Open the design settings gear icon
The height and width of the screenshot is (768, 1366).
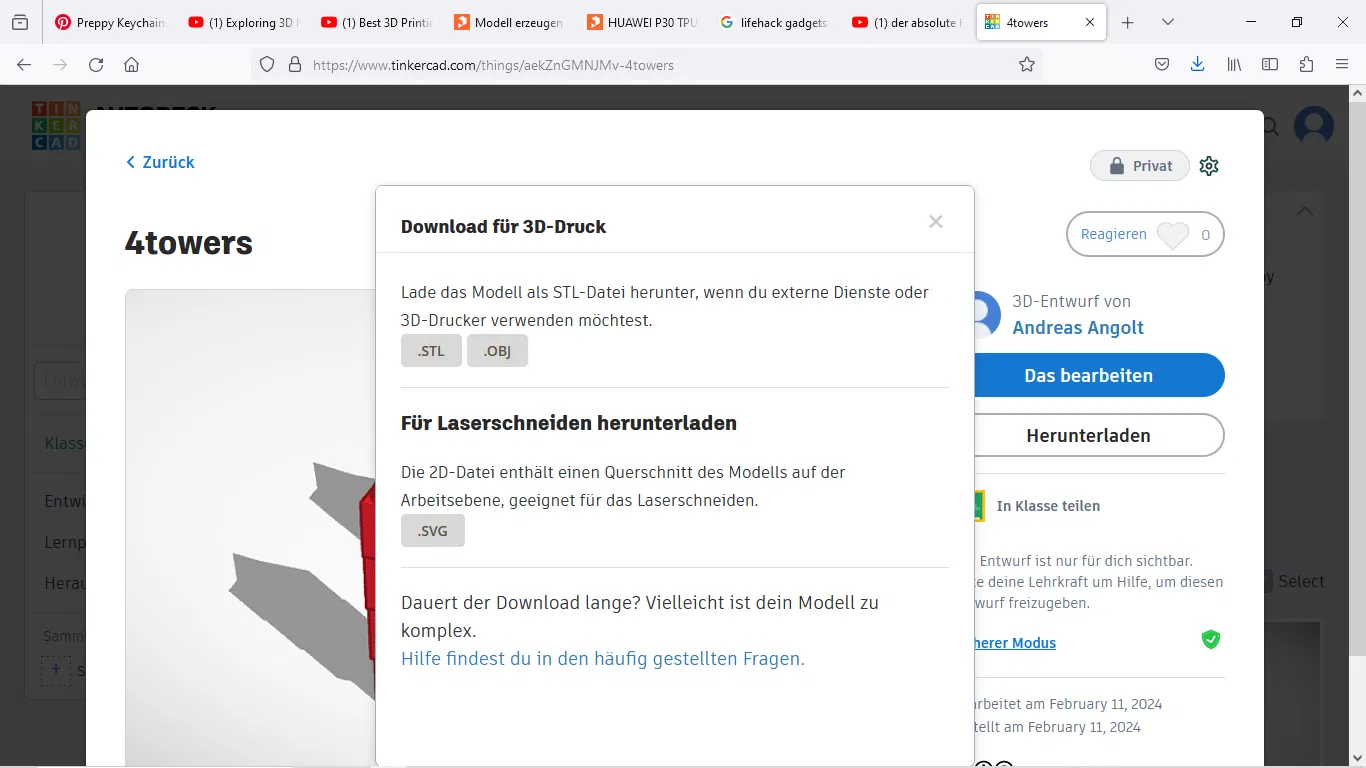tap(1209, 166)
